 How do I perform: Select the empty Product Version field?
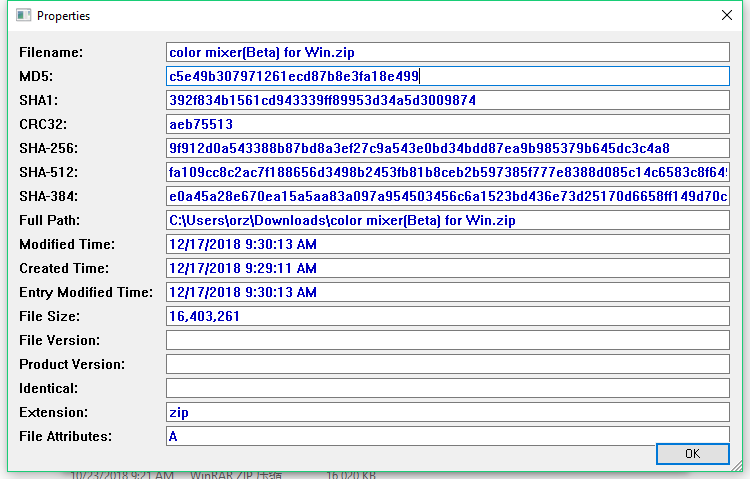point(447,364)
